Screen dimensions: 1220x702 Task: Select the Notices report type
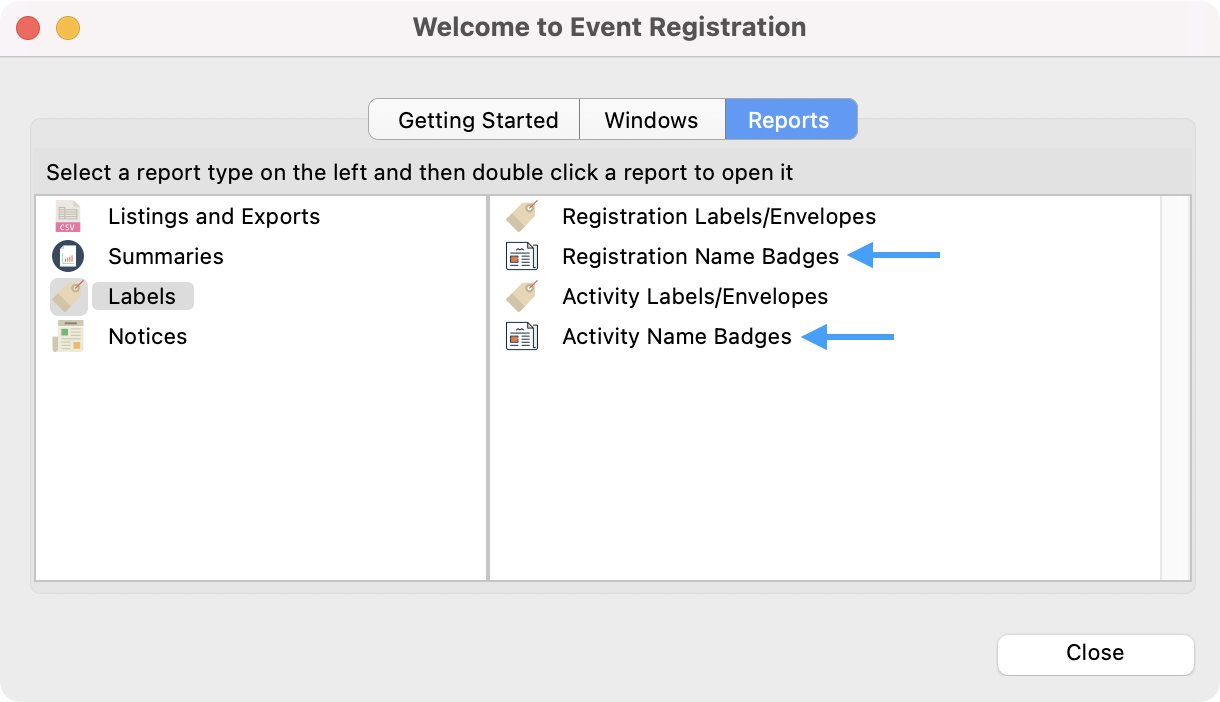[148, 337]
